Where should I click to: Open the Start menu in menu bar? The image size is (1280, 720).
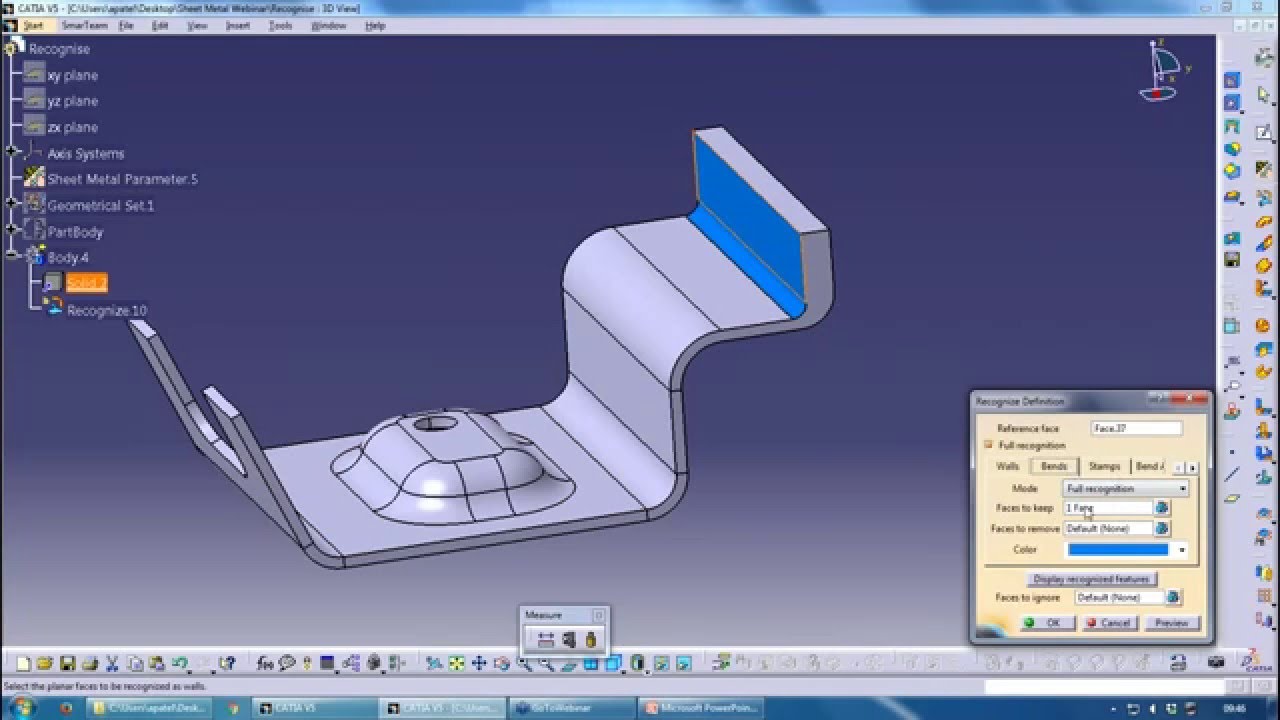34,25
